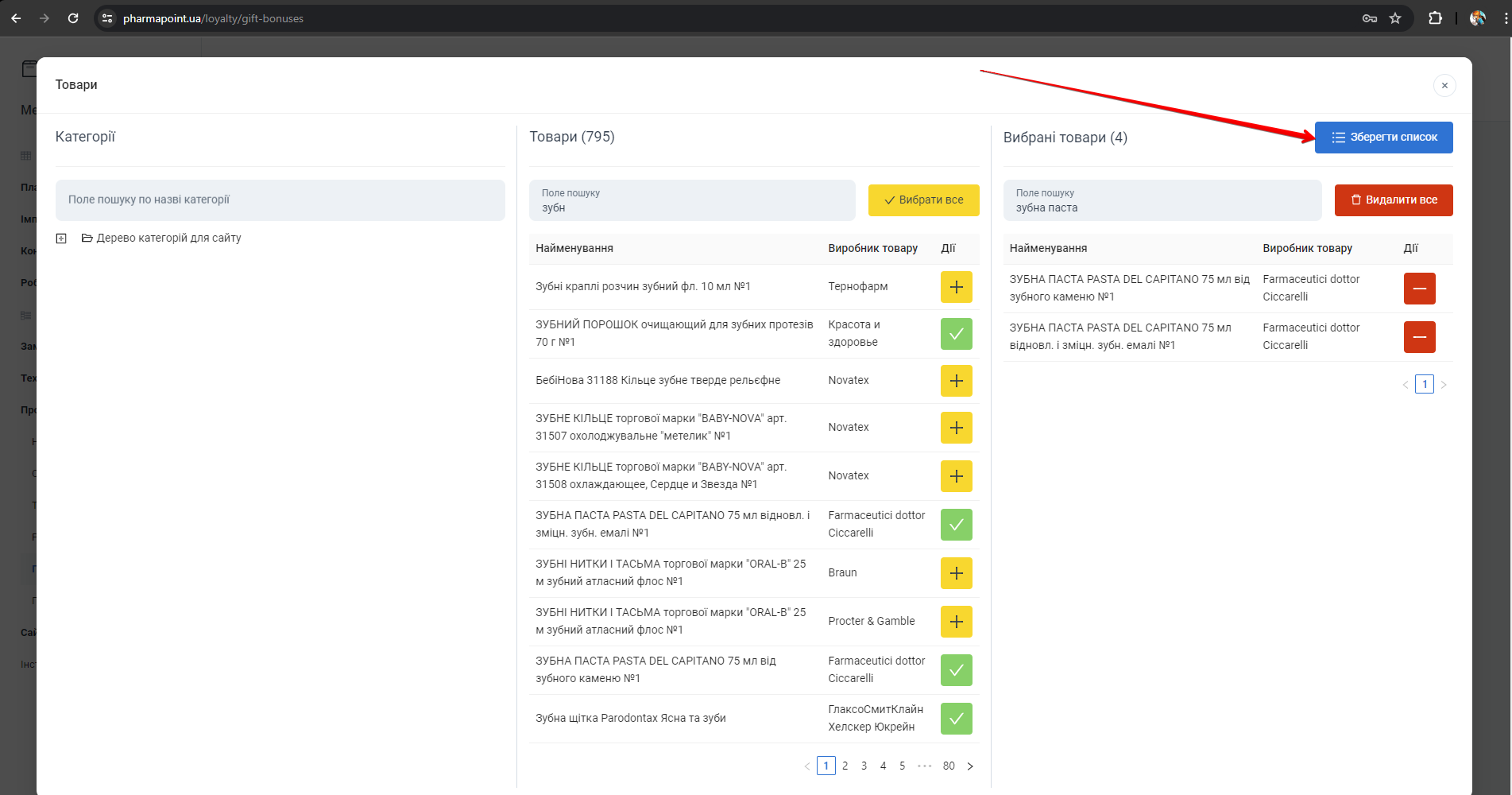Viewport: 1512px width, 795px height.
Task: Focus category name search field
Action: (x=280, y=200)
